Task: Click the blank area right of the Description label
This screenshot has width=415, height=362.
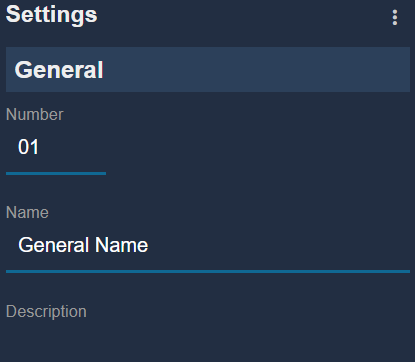Action: [248, 312]
